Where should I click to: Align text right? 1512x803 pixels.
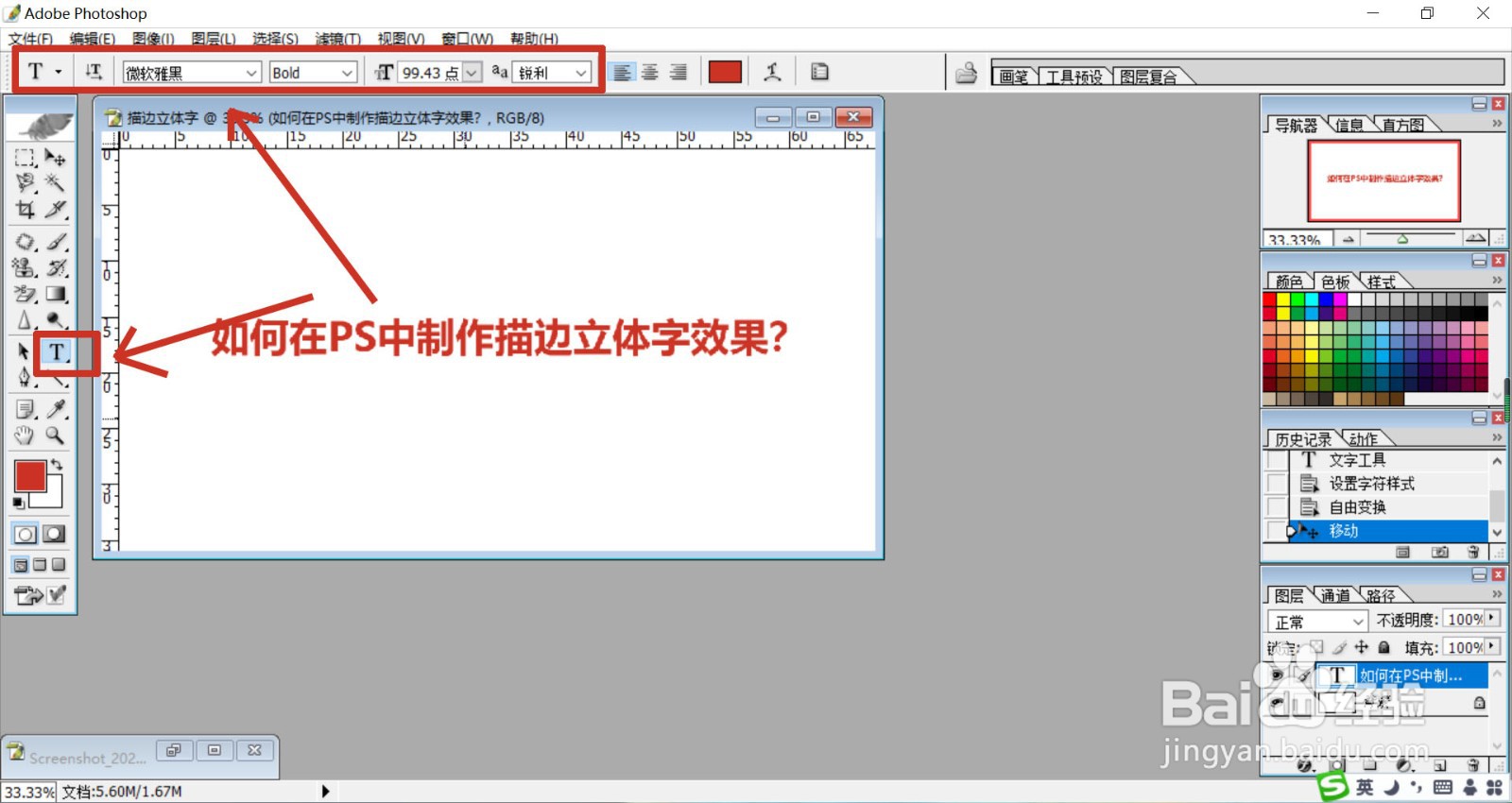[x=679, y=73]
